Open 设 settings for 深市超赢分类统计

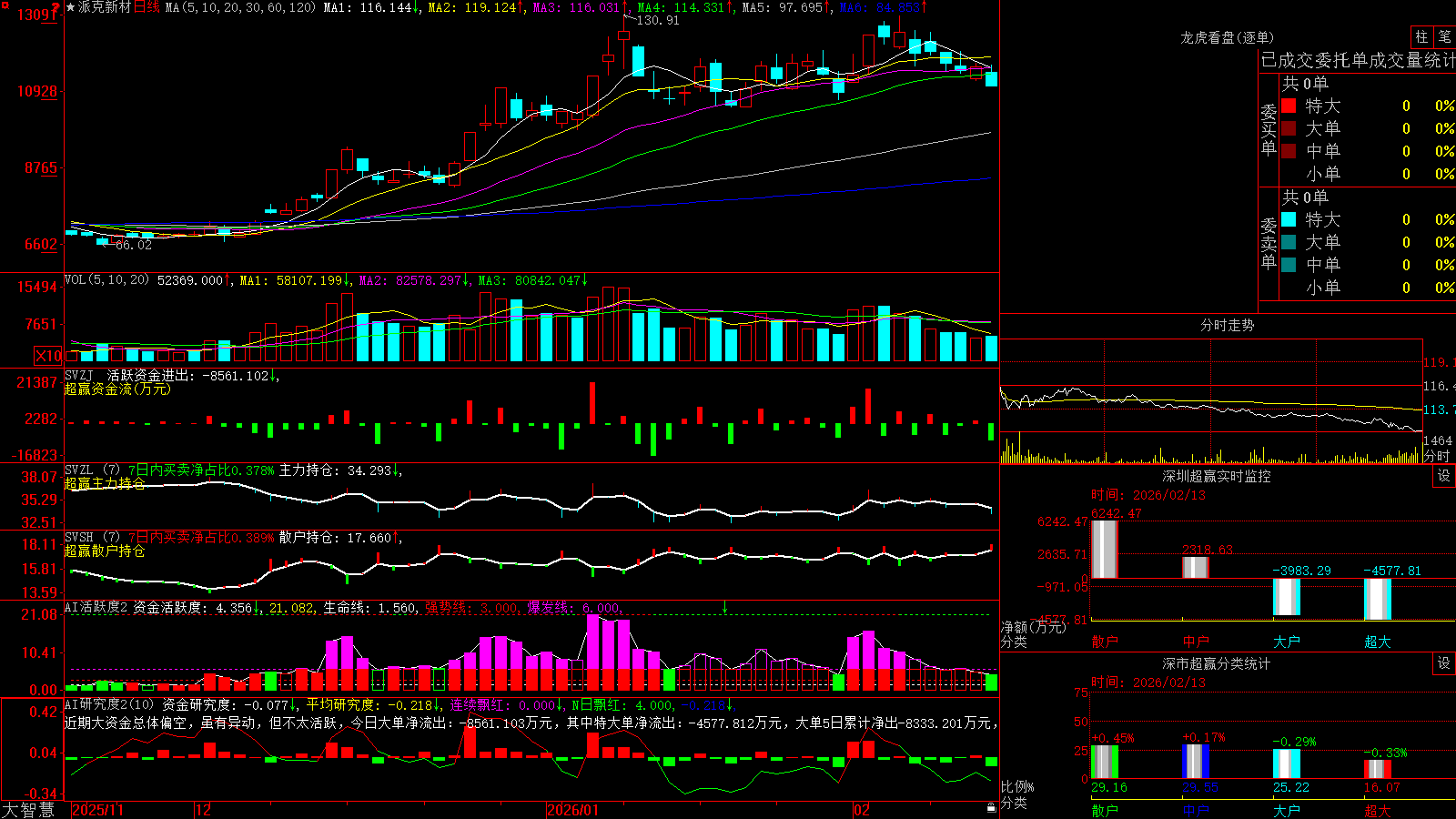tap(1444, 663)
